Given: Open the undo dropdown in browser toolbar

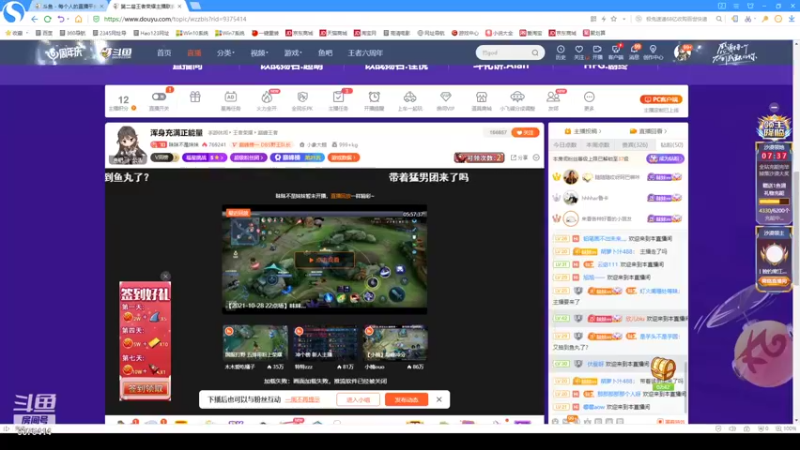Looking at the screenshot, I should [x=68, y=19].
